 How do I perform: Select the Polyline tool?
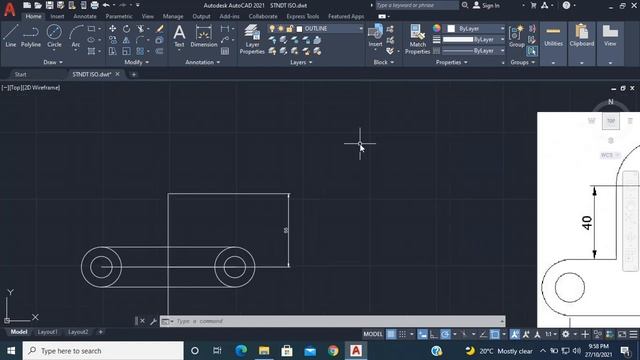31,36
